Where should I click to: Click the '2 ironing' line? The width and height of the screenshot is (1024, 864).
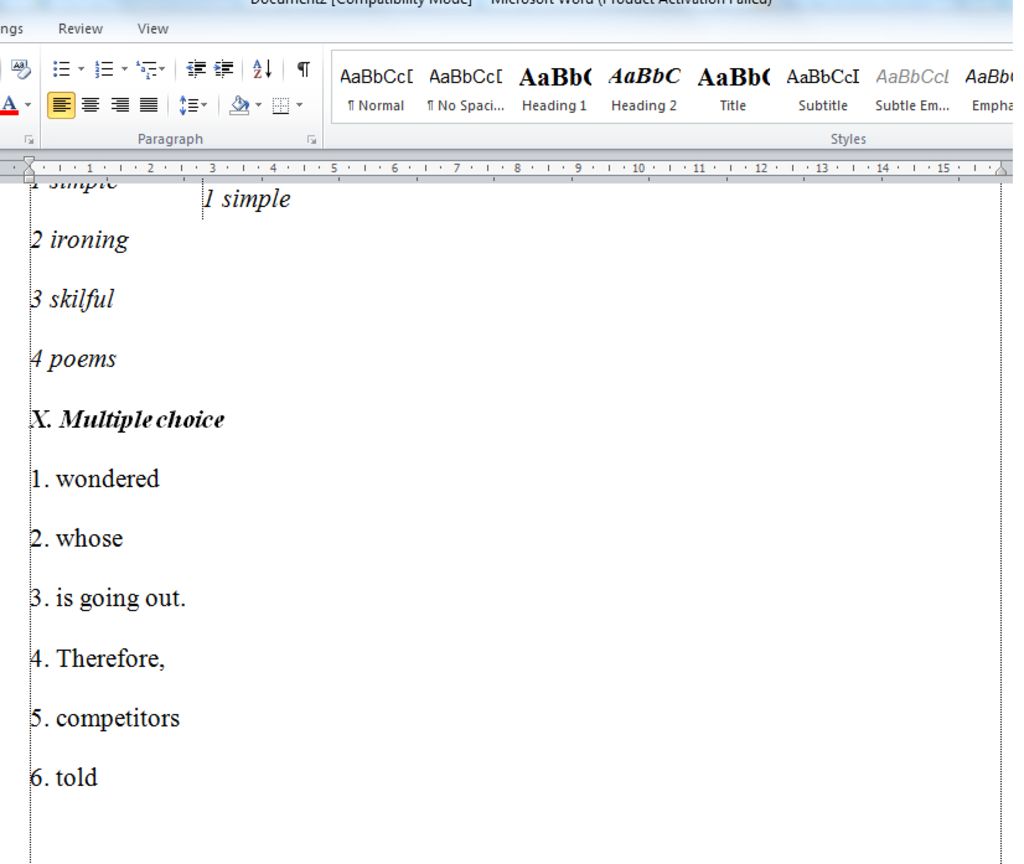[x=80, y=240]
